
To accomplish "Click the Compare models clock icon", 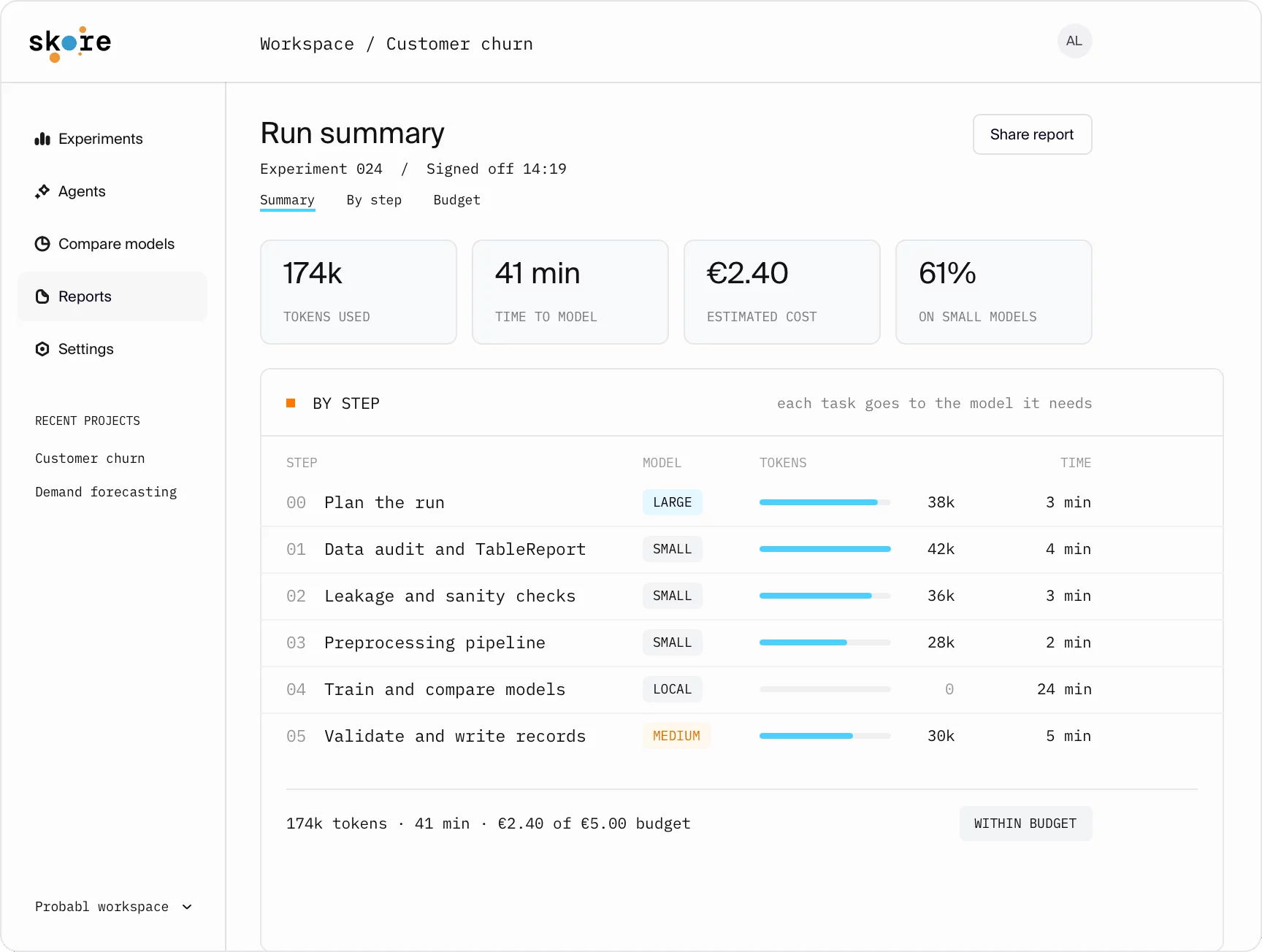I will click(x=42, y=244).
